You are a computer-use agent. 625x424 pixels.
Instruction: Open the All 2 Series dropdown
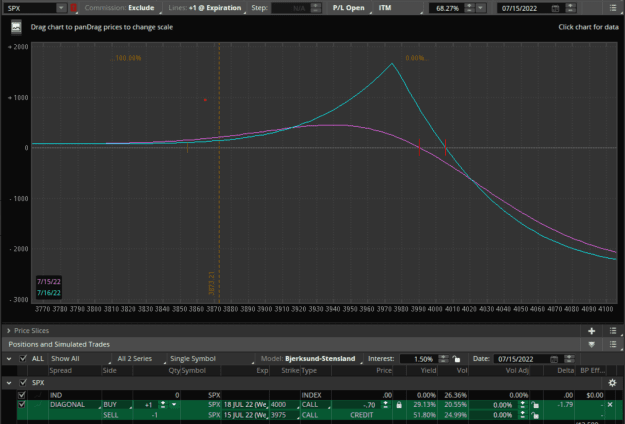pos(140,359)
